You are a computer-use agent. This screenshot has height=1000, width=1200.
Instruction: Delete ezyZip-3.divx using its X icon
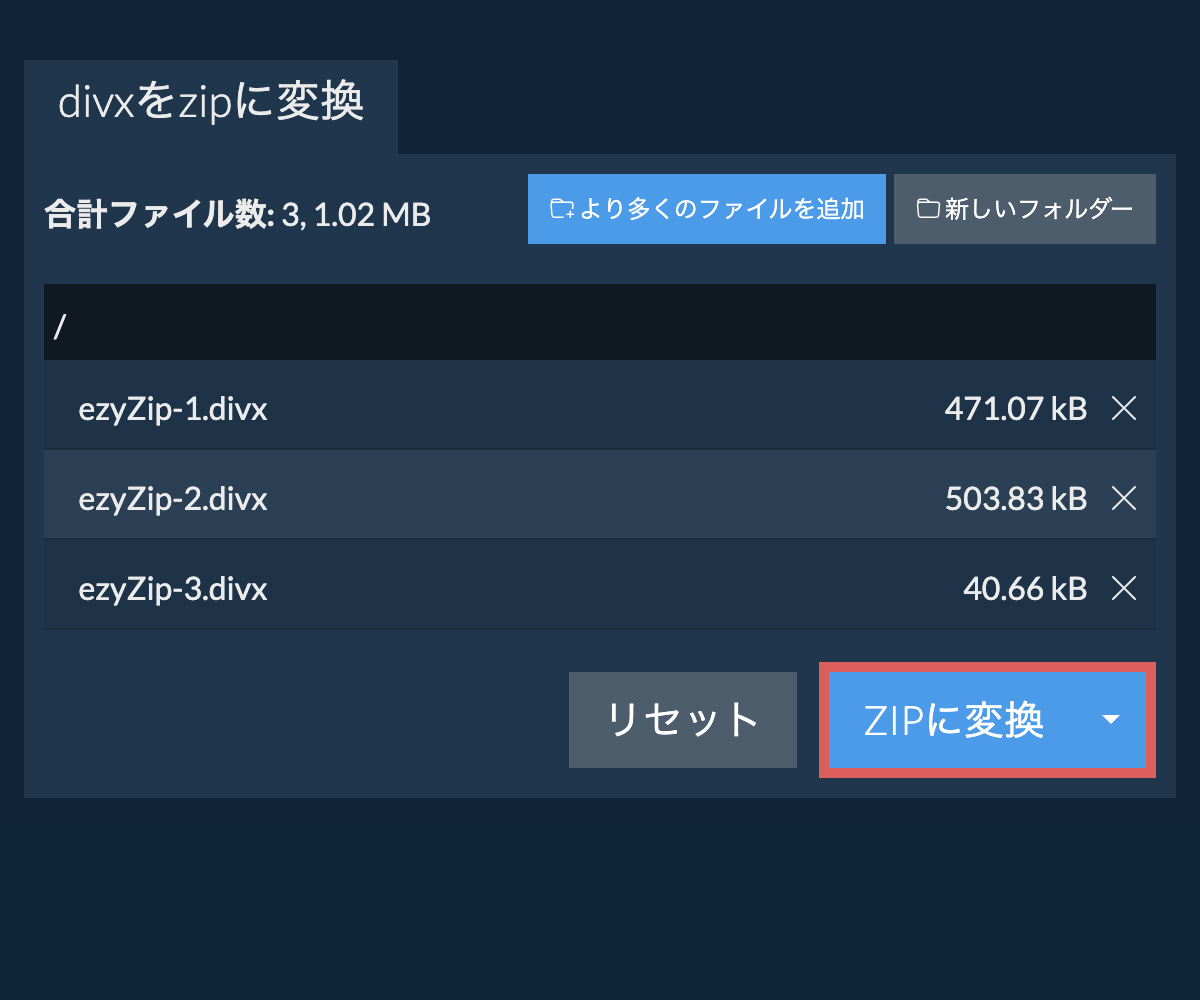pyautogui.click(x=1124, y=589)
